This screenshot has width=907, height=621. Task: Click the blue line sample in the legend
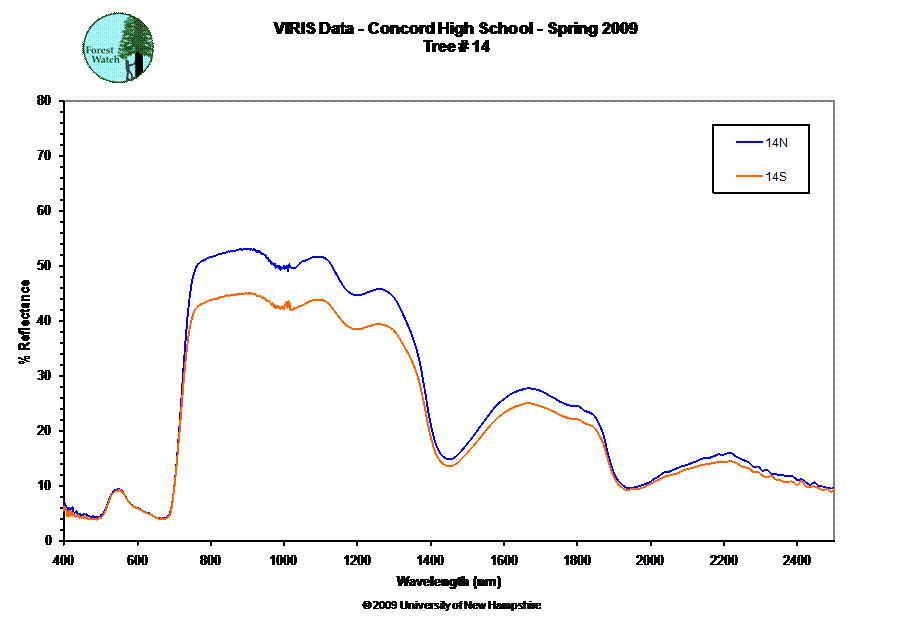tap(748, 143)
